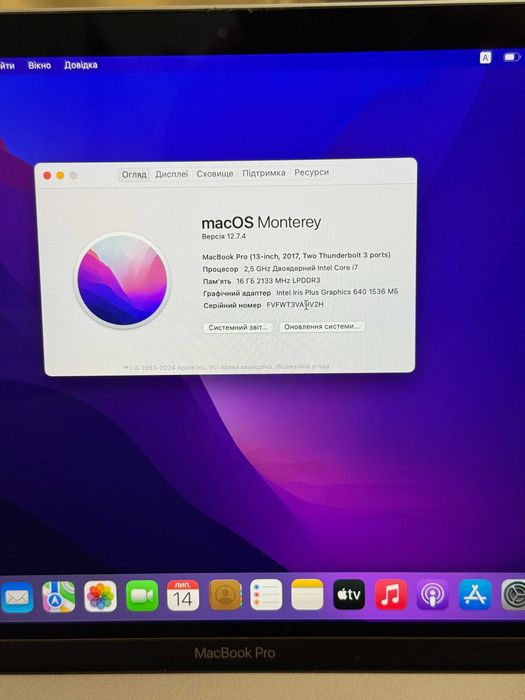The width and height of the screenshot is (525, 700).
Task: Click the '16 ГБ 2133 MHz LPDDR3' memory value
Action: 278,280
